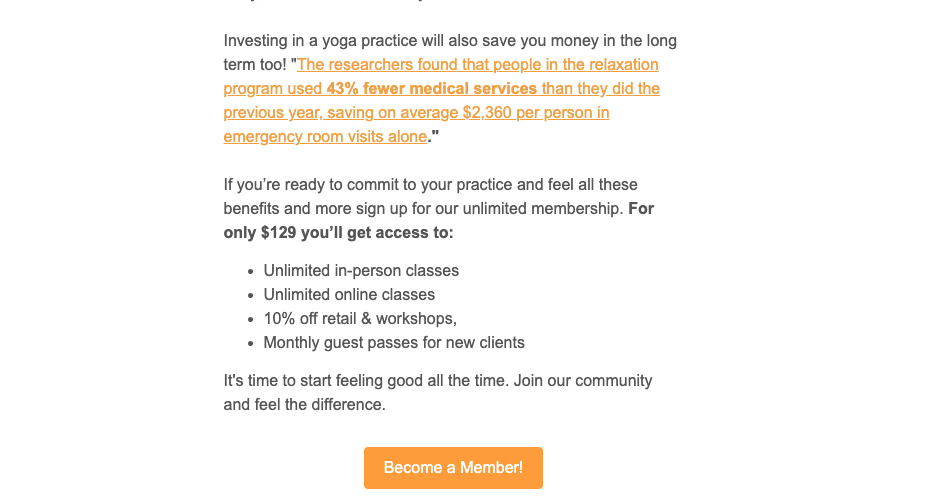This screenshot has width=928, height=503.
Task: Click the orange Become a Member! button
Action: pos(453,467)
